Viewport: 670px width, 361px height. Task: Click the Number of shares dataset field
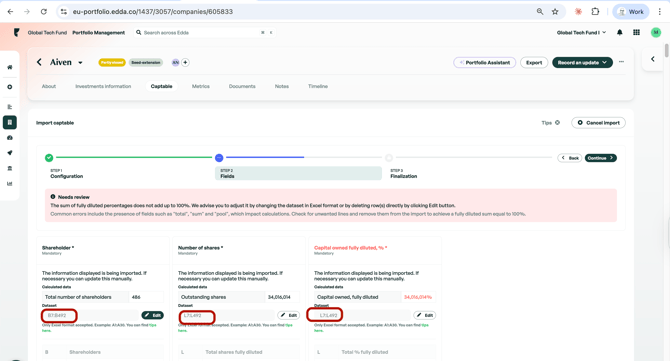tap(226, 315)
